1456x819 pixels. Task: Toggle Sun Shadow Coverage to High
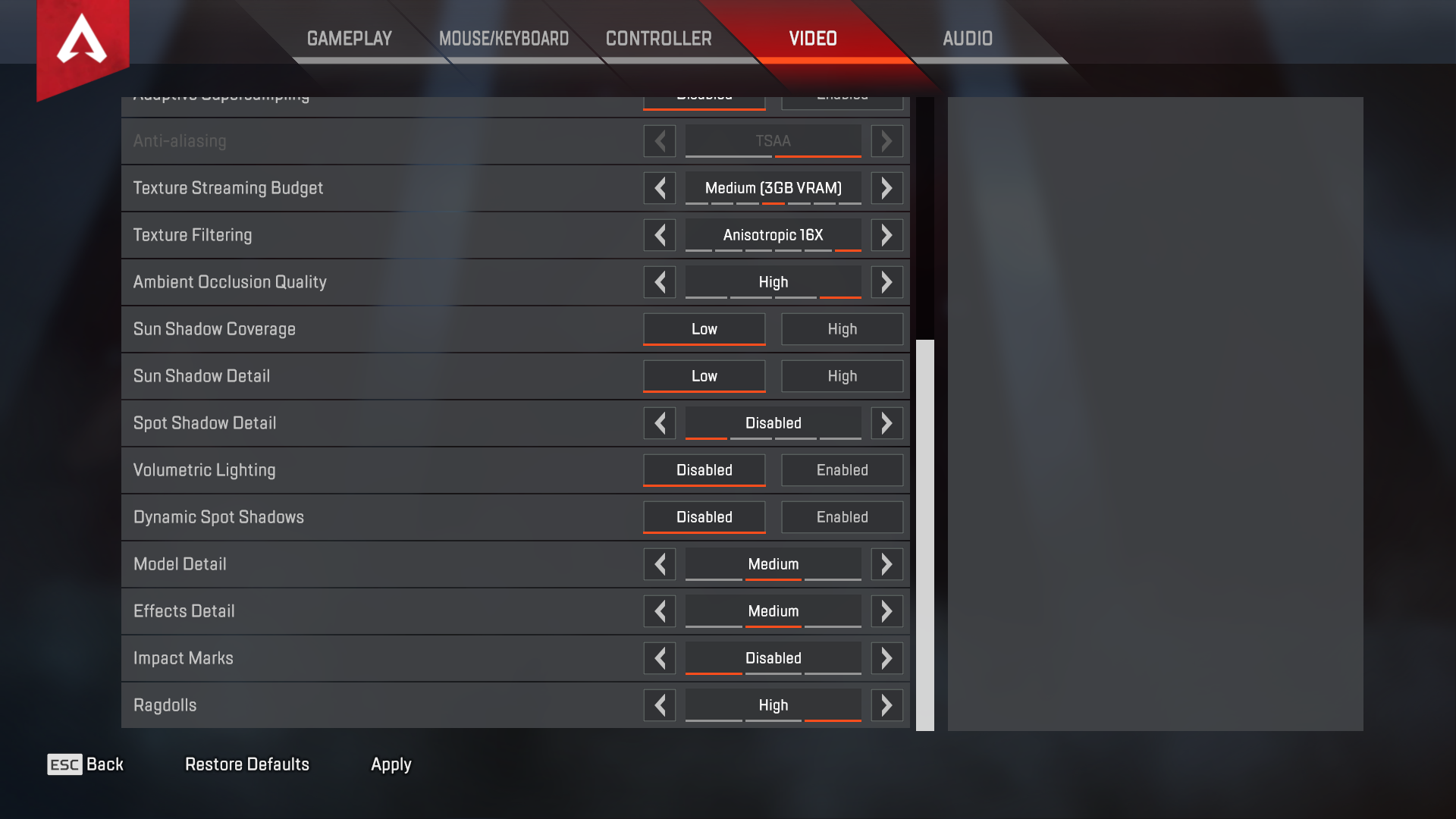(842, 328)
